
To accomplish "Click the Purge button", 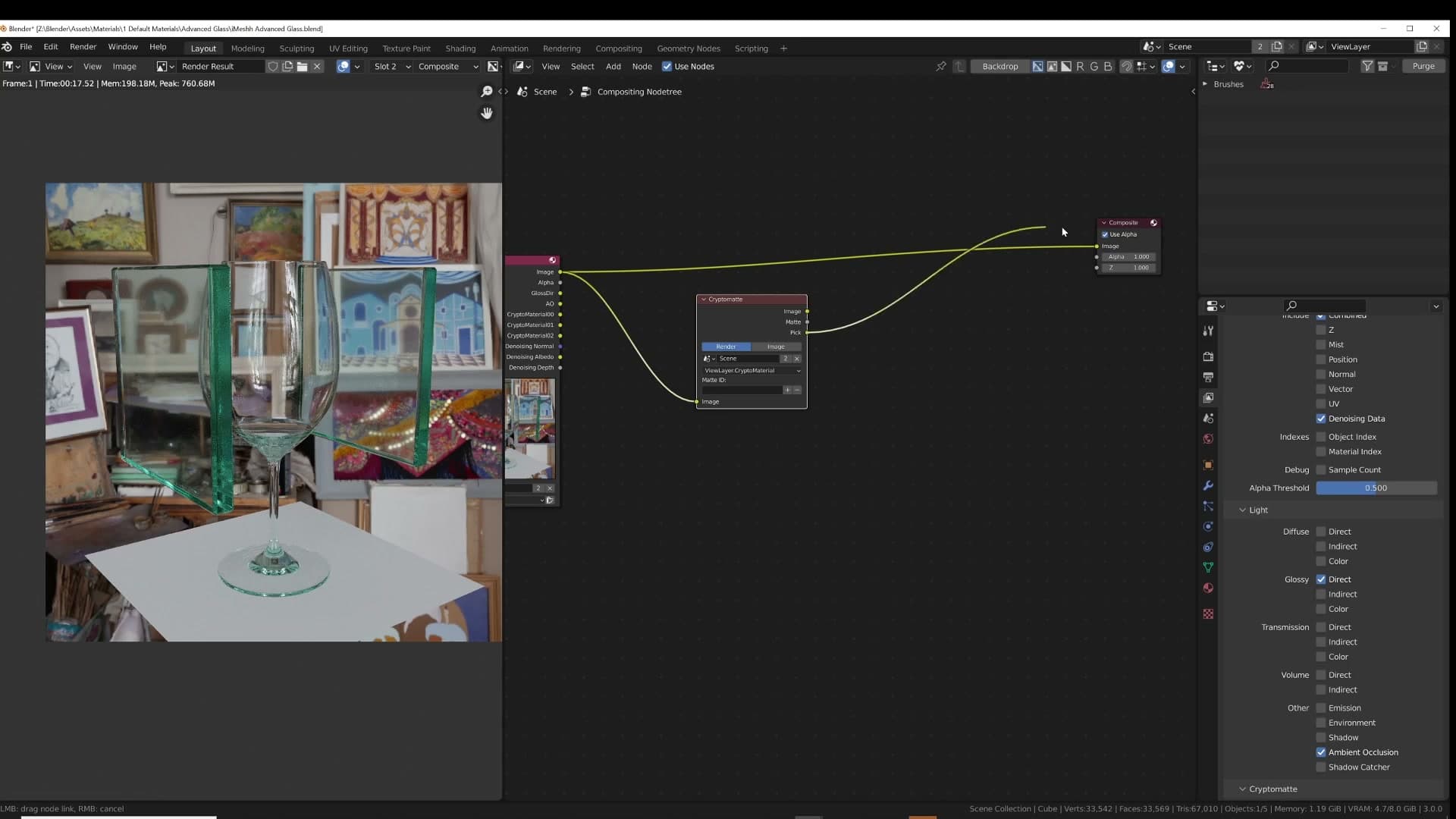I will 1423,67.
